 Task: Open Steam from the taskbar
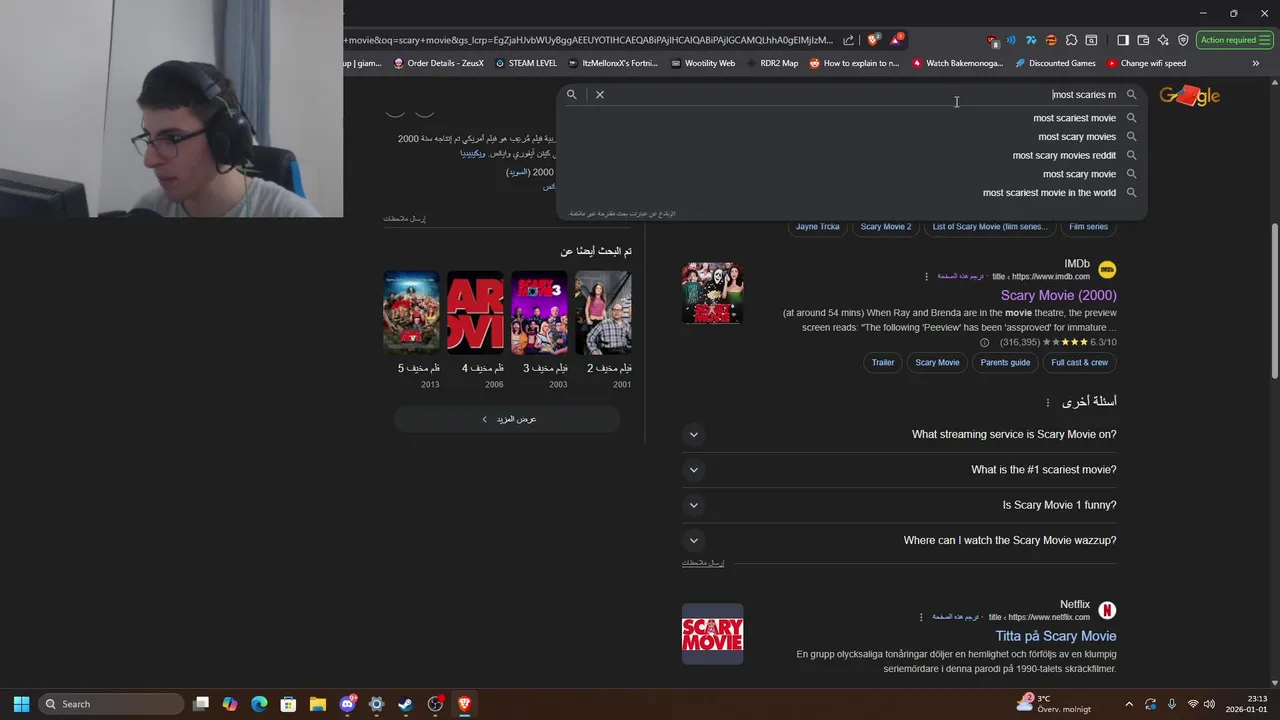click(405, 704)
